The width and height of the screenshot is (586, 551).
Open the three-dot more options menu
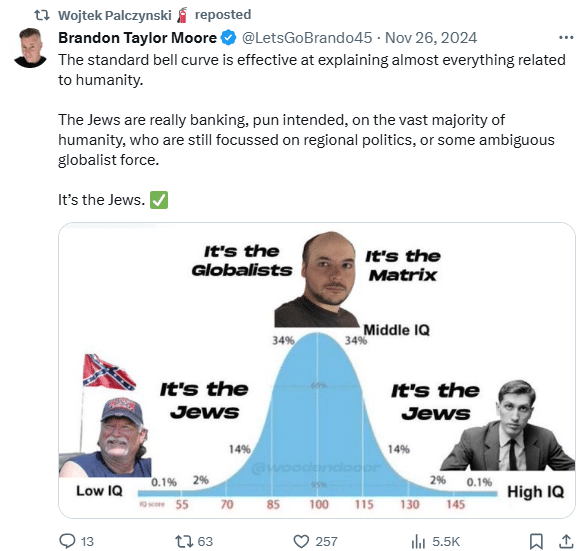click(x=566, y=37)
